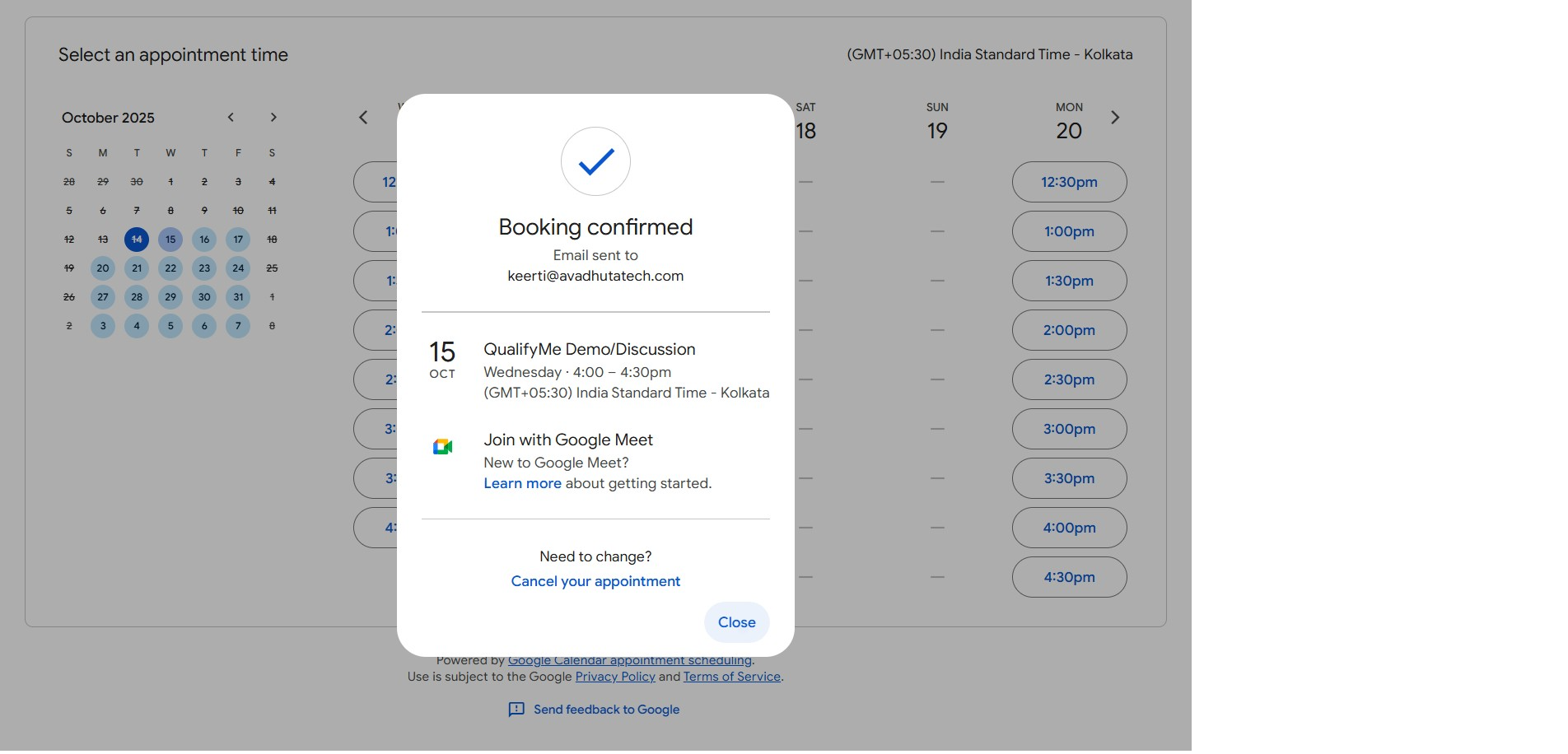Choose October 31 in mini calendar
Screen dimensions: 1568x754
tap(238, 297)
